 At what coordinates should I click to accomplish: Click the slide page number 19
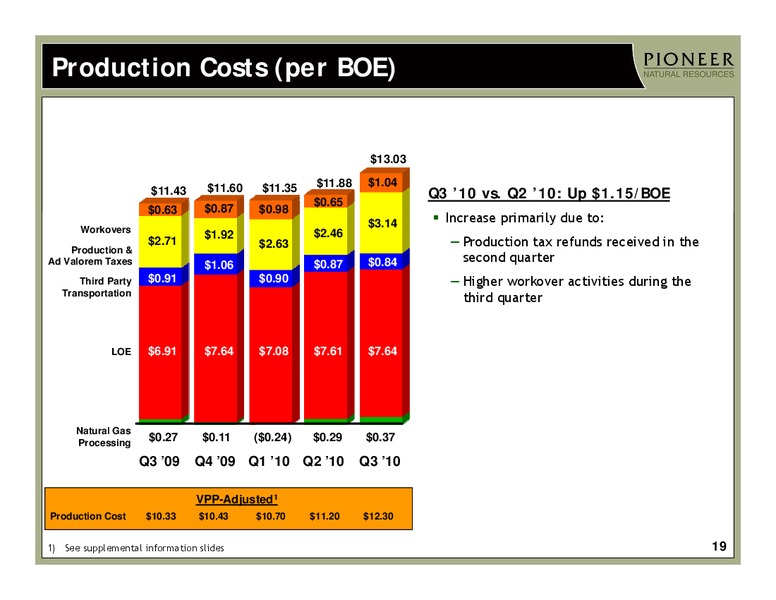pyautogui.click(x=719, y=547)
